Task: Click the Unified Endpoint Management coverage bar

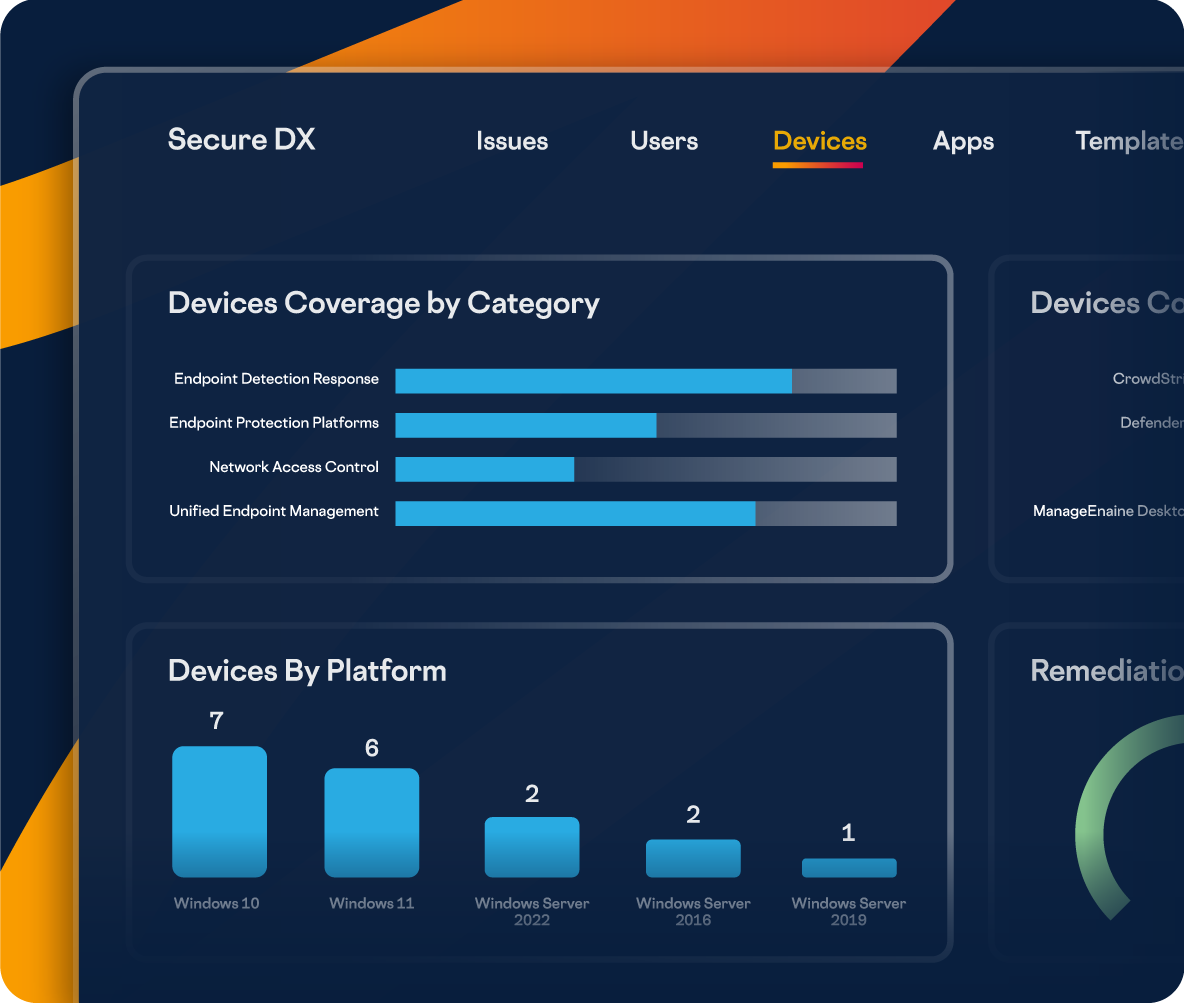Action: [x=645, y=513]
